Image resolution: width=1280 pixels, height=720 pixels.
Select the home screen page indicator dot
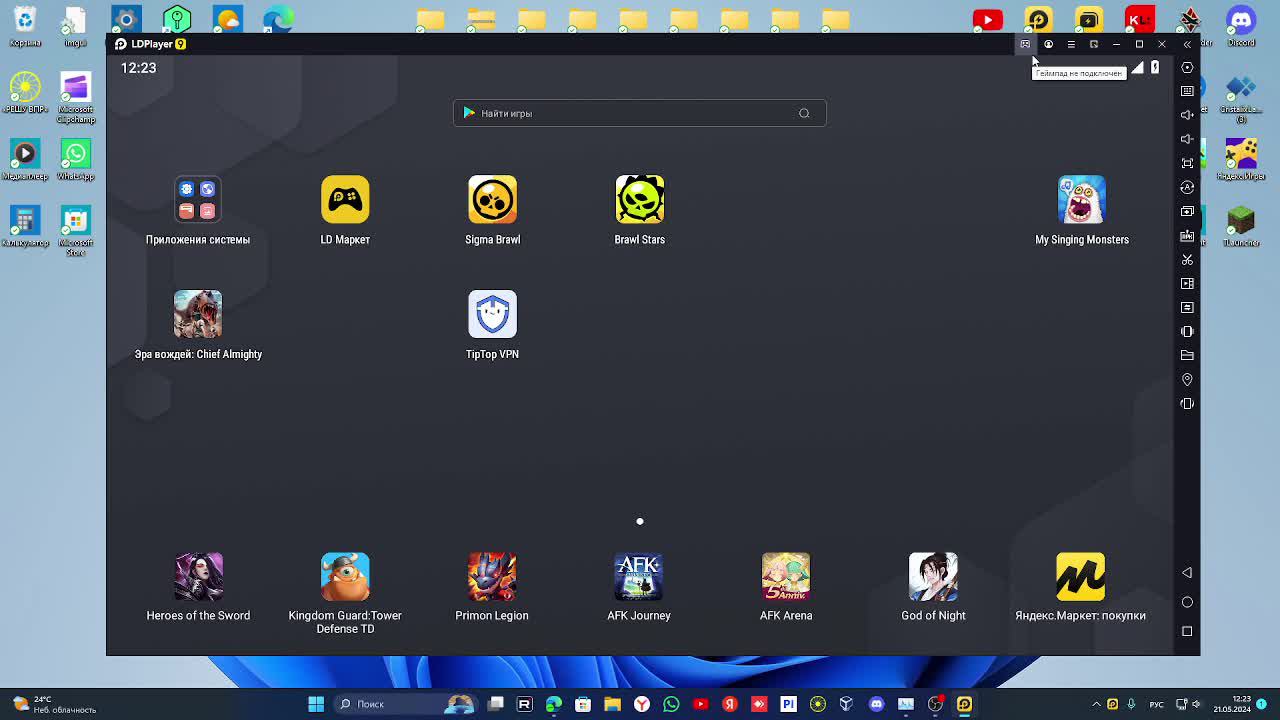pos(640,521)
